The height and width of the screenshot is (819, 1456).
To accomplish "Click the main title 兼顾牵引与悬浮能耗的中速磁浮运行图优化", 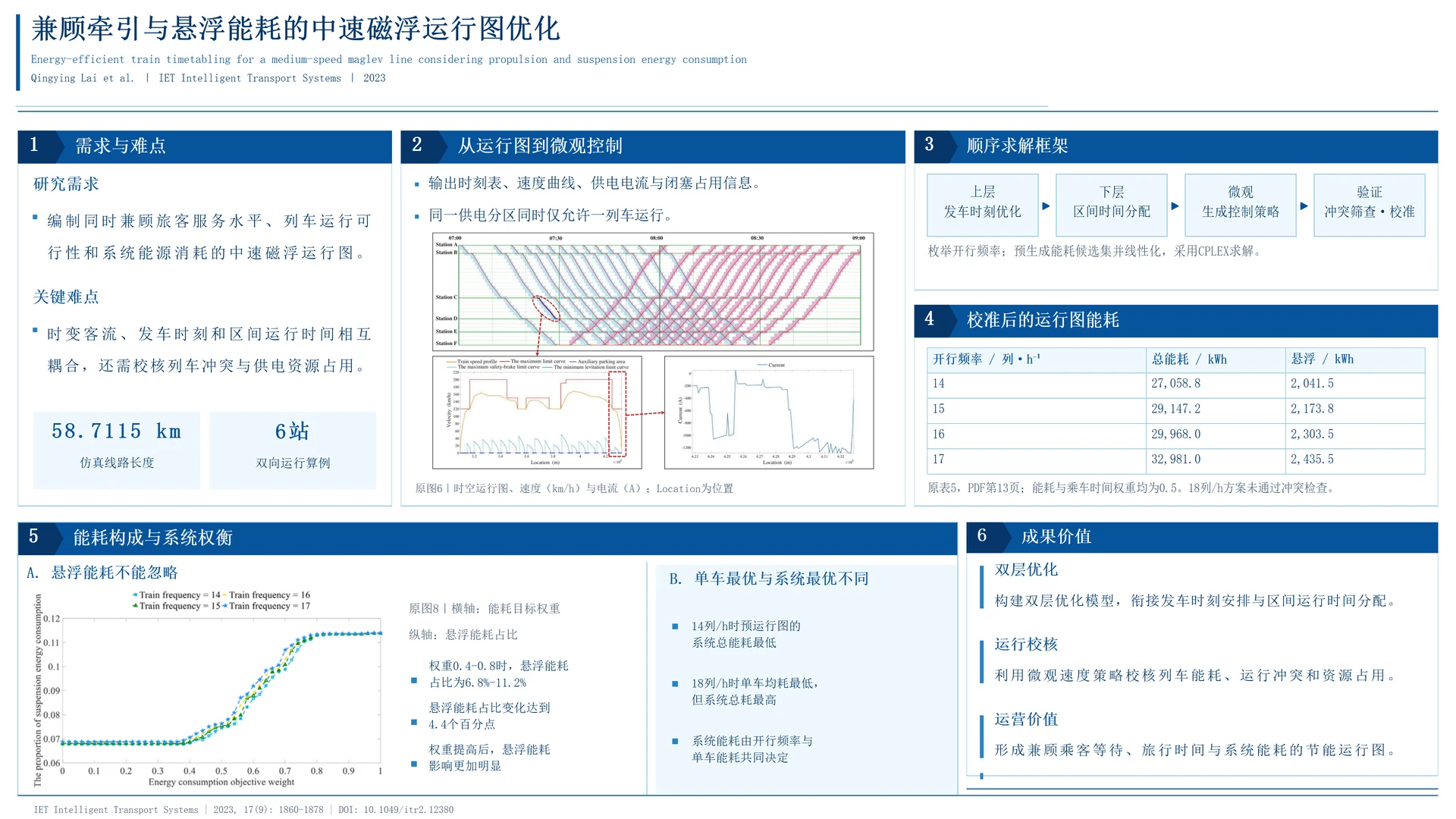I will pyautogui.click(x=296, y=29).
